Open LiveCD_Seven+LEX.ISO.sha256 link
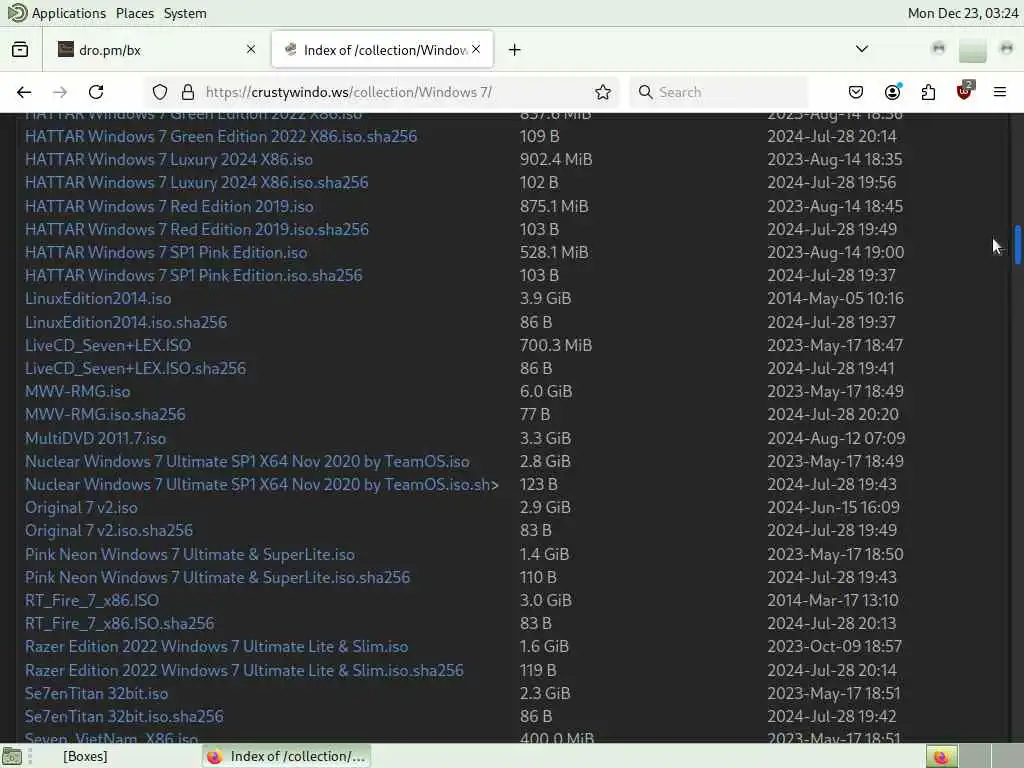Viewport: 1024px width, 768px height. pyautogui.click(x=135, y=368)
